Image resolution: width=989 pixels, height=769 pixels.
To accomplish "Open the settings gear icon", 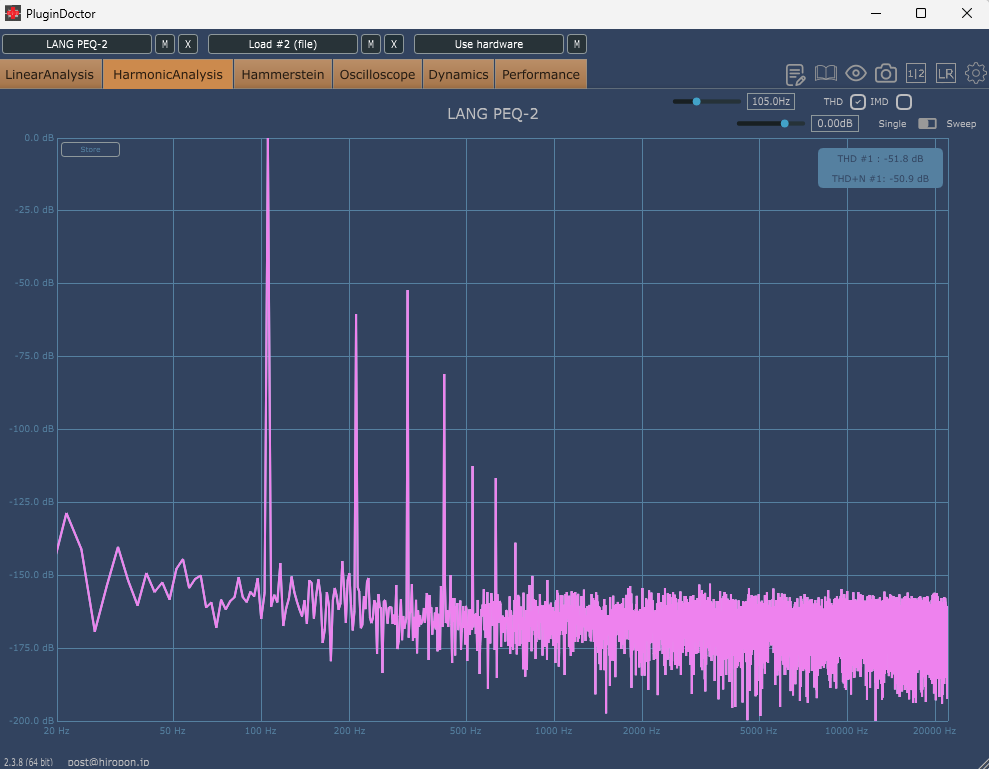I will 976,73.
